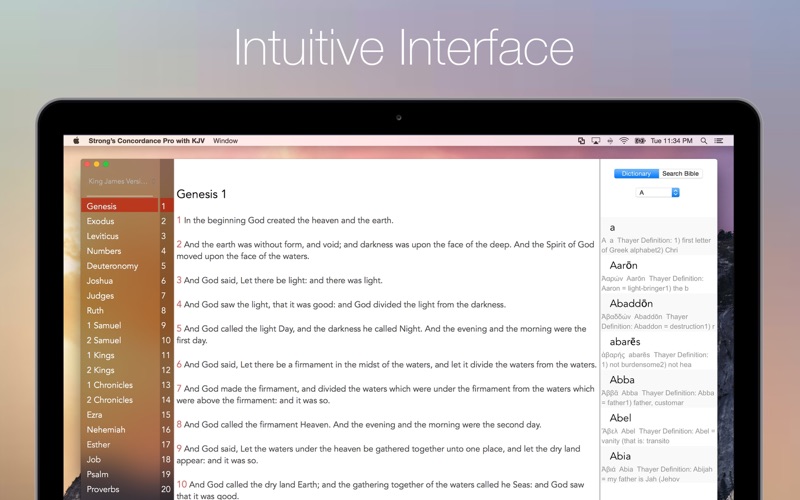Click the green zoom window button
The width and height of the screenshot is (800, 500).
[x=106, y=164]
